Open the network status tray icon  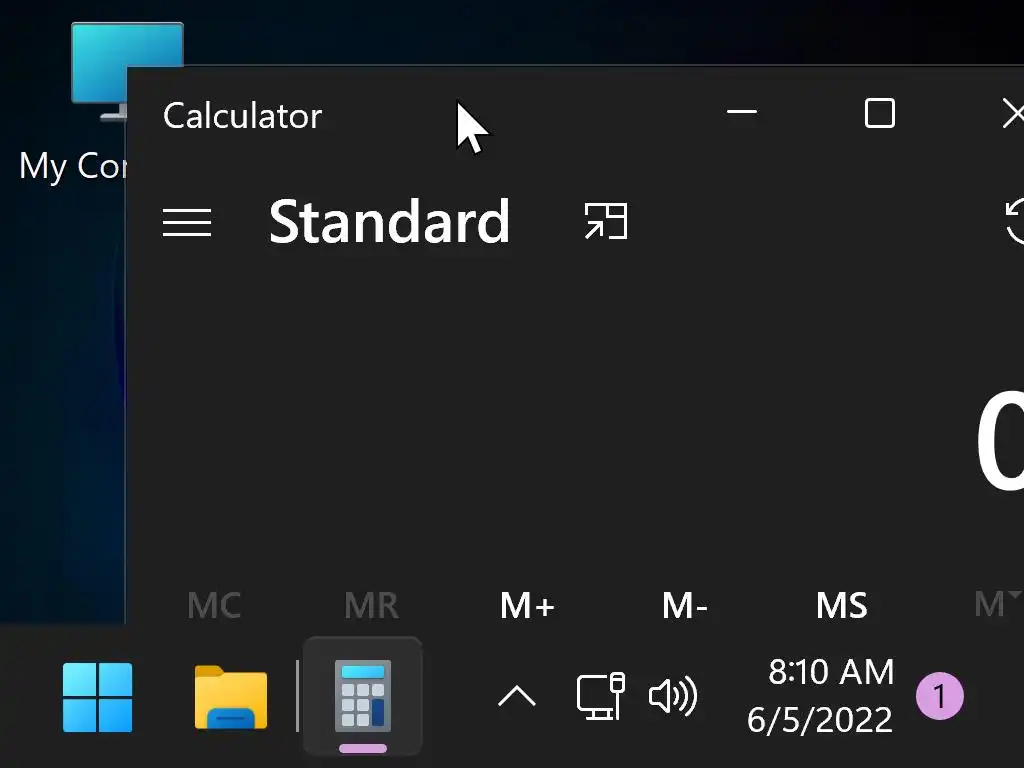(601, 696)
